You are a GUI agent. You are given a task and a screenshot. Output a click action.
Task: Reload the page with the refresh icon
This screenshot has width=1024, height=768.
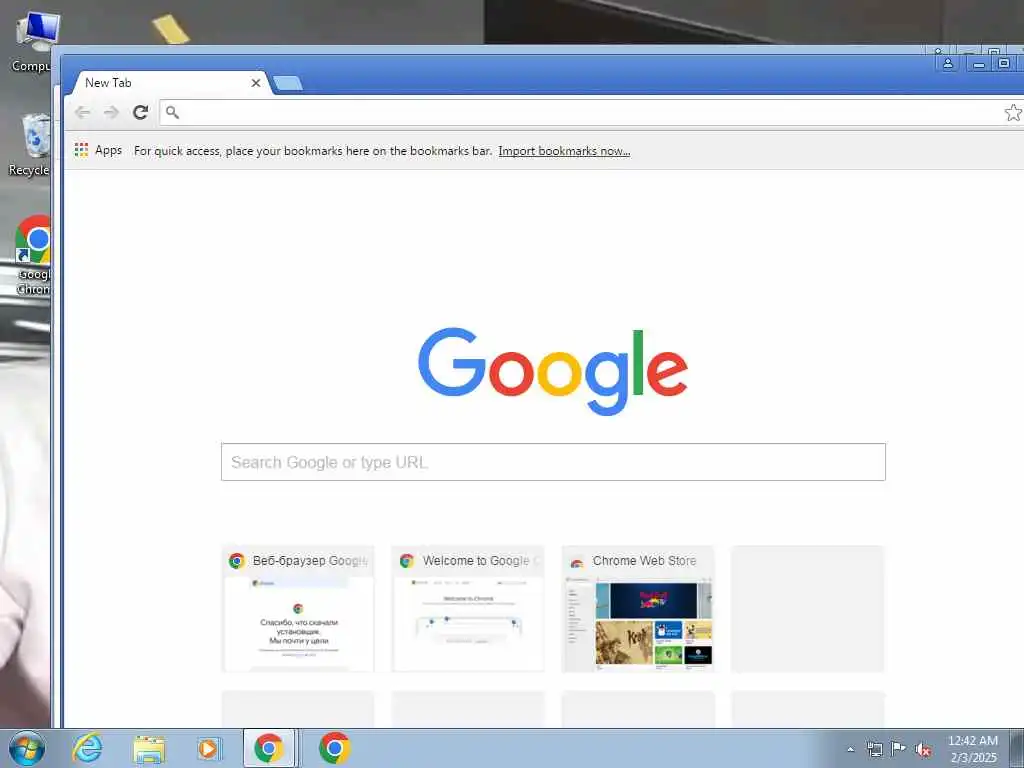[140, 112]
